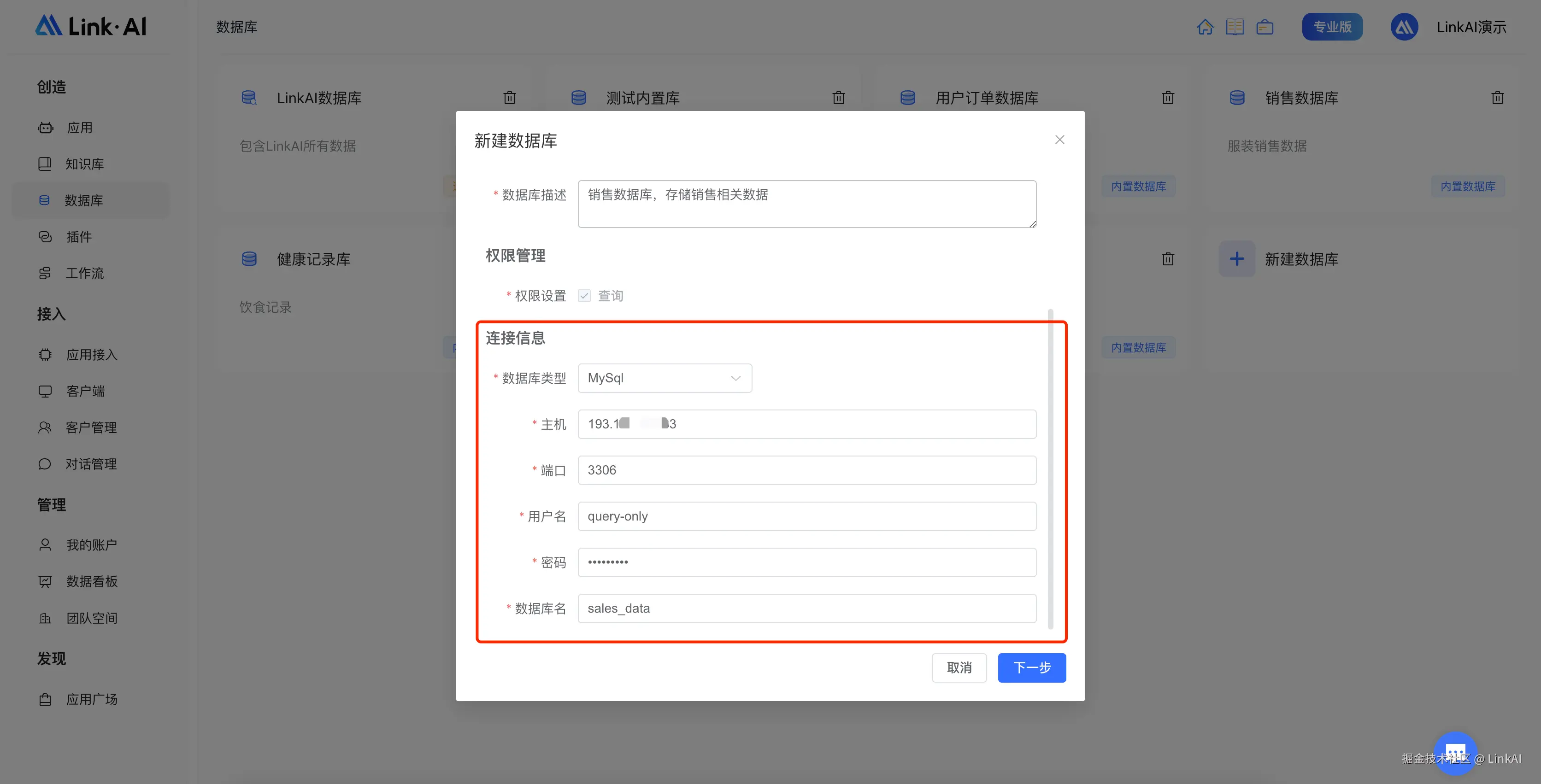1541x784 pixels.
Task: Click the 取消 button to dismiss dialog
Action: tap(959, 667)
